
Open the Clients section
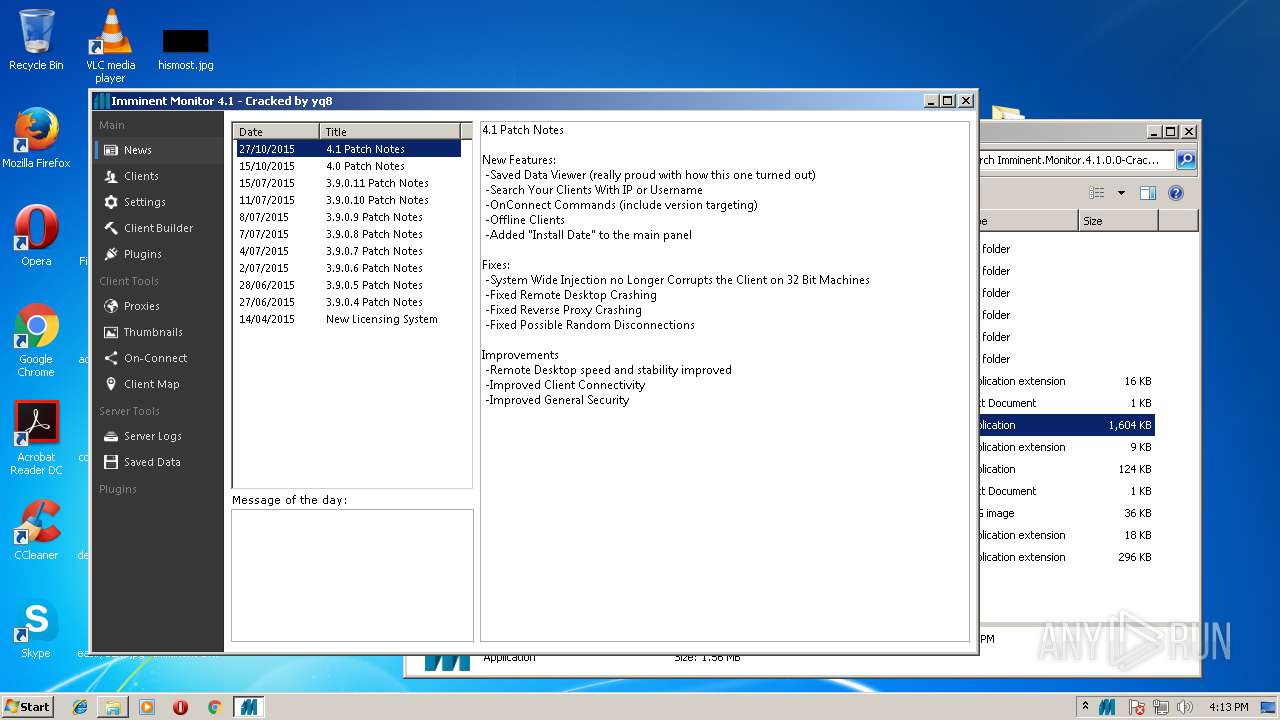point(157,176)
